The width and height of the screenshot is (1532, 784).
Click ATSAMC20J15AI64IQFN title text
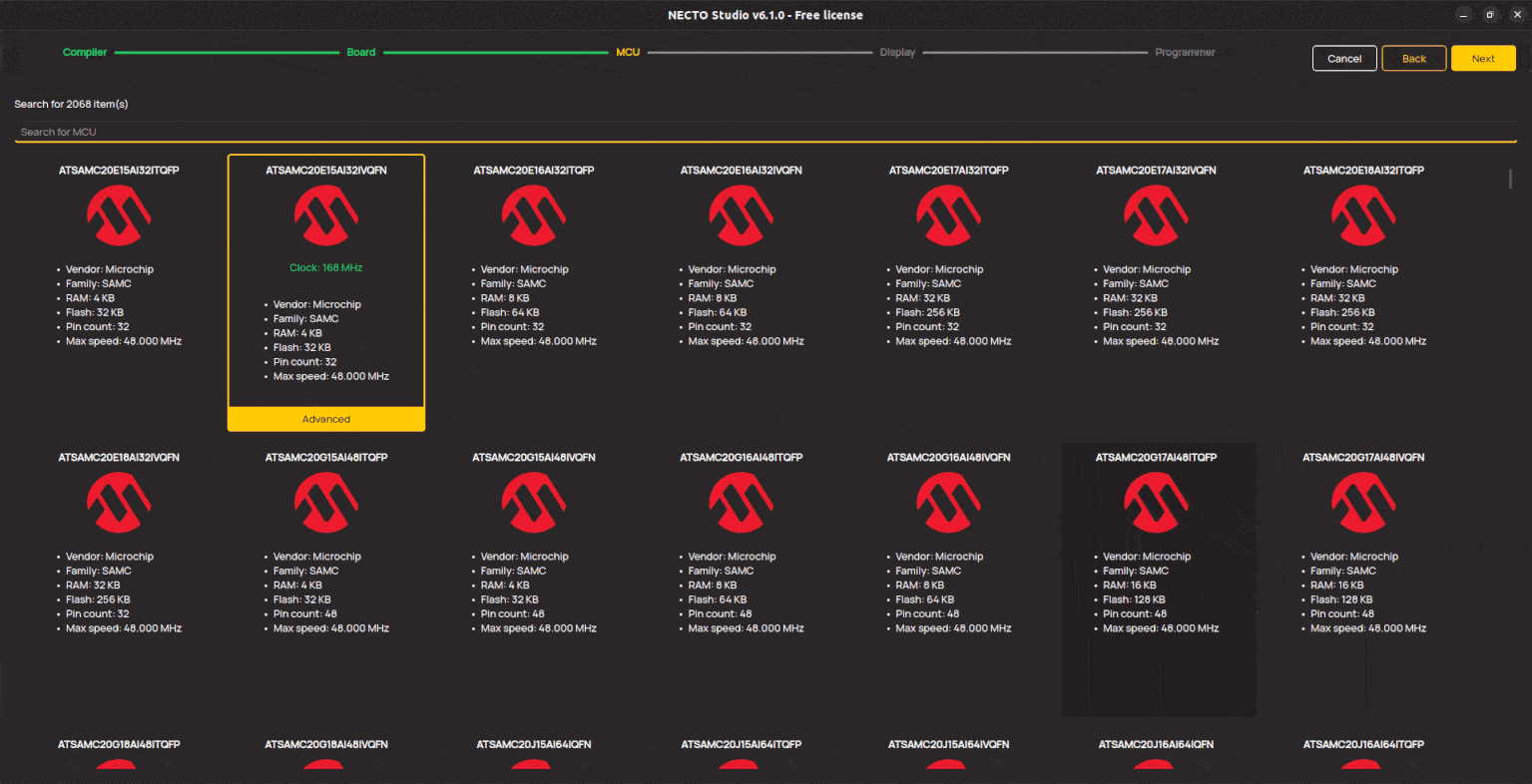pyautogui.click(x=534, y=745)
